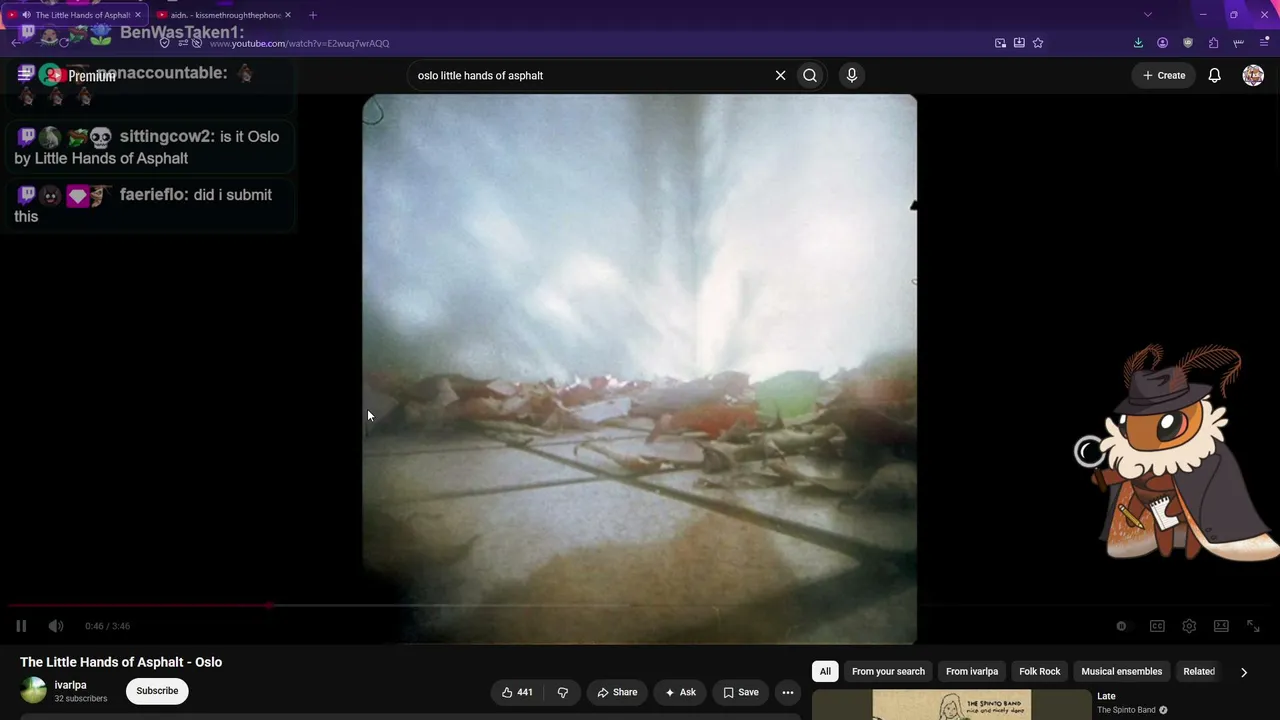Open the YouTube notifications bell
The height and width of the screenshot is (720, 1280).
1215,75
